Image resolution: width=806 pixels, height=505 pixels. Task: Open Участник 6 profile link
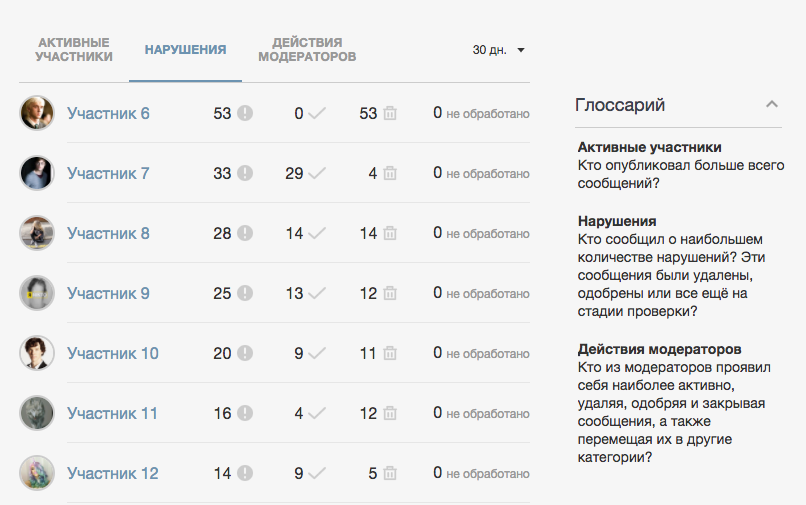pyautogui.click(x=108, y=114)
